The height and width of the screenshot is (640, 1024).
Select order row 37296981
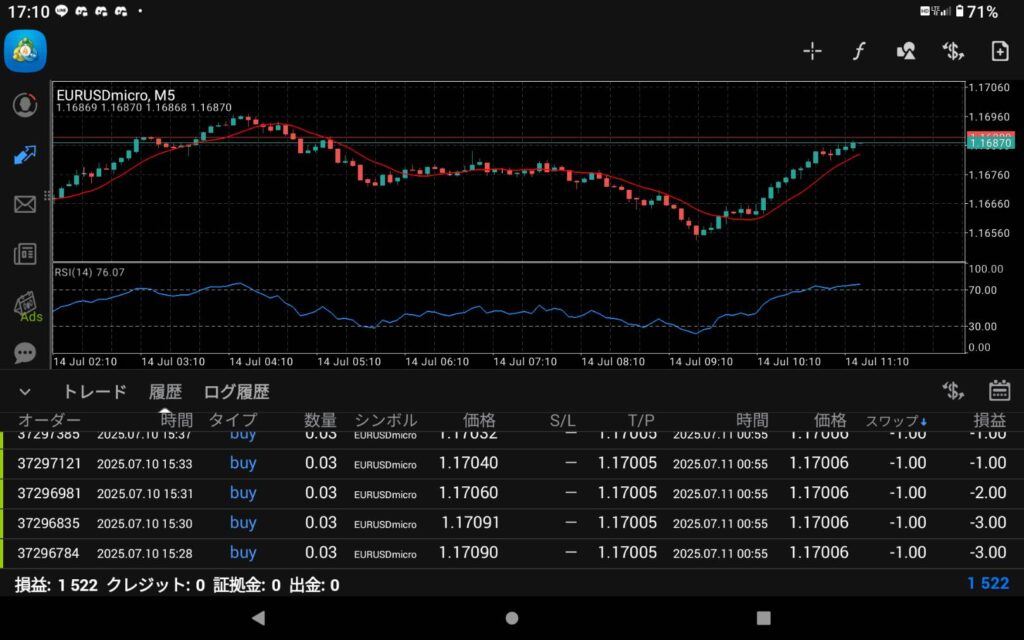(x=512, y=494)
